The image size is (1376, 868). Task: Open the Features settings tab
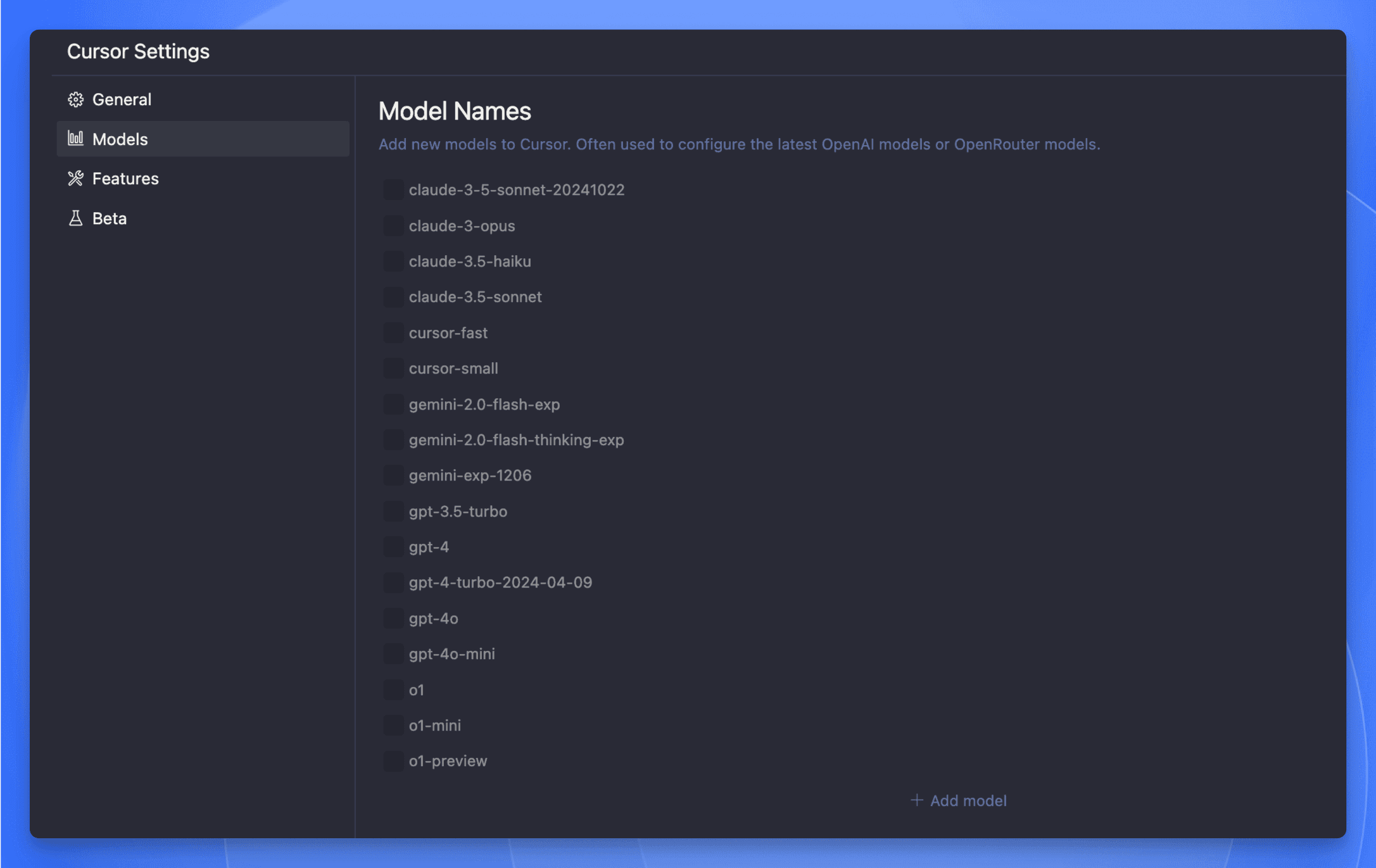pos(203,179)
